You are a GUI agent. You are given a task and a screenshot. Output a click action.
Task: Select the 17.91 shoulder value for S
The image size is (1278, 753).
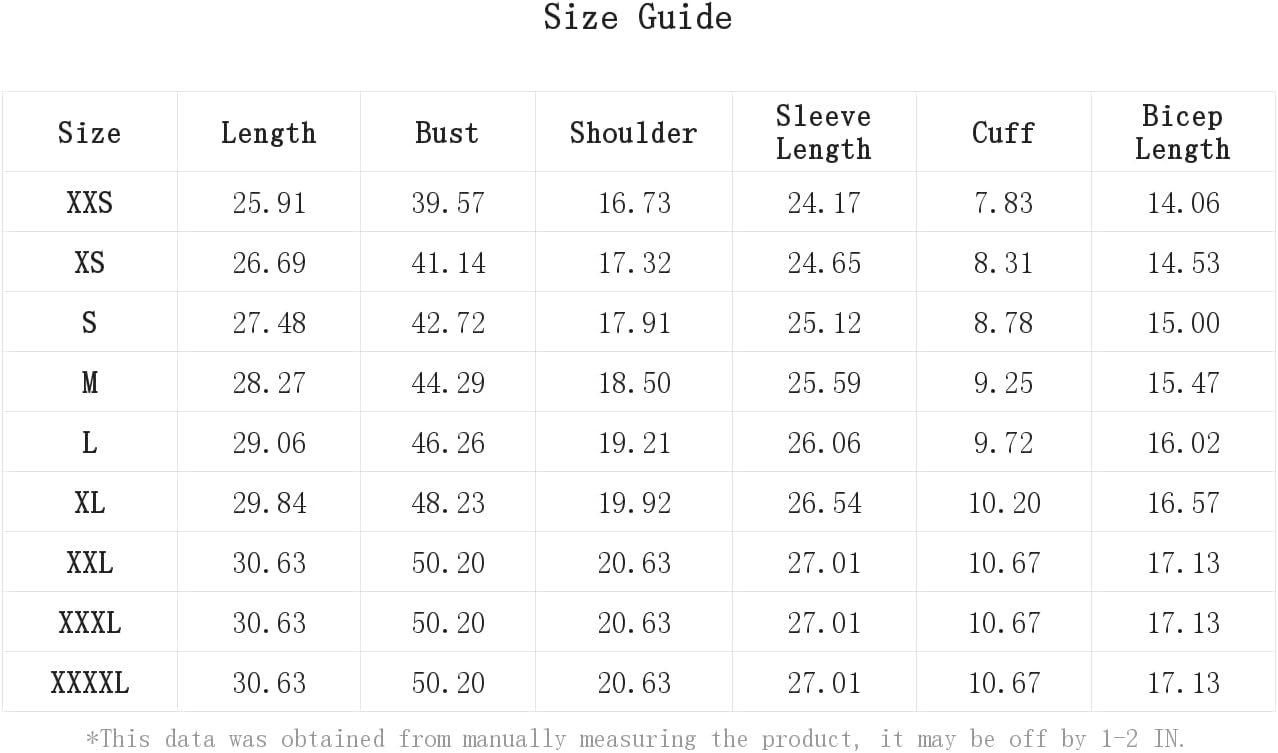click(633, 323)
